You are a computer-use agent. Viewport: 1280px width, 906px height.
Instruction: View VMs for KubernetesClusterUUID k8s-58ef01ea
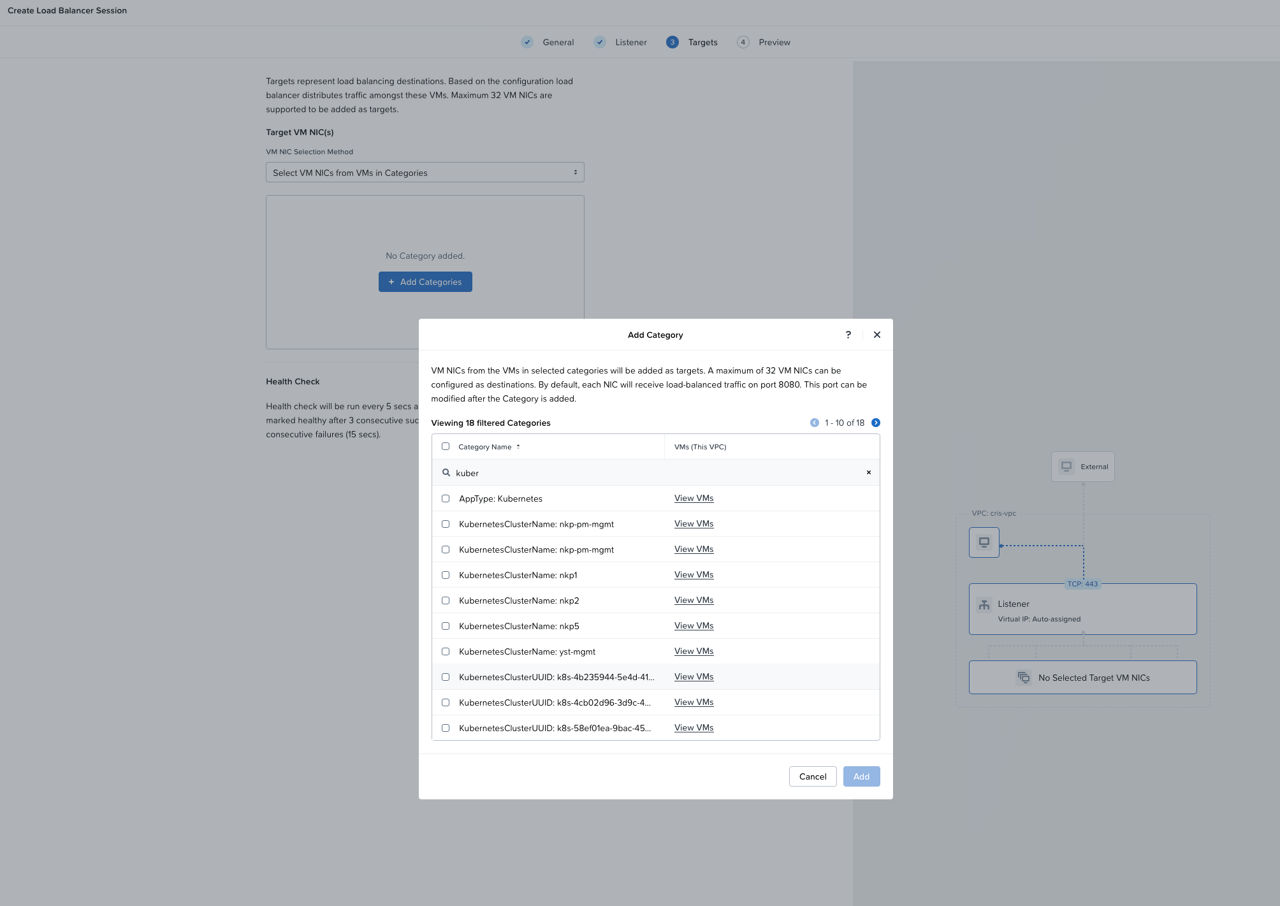pyautogui.click(x=694, y=728)
